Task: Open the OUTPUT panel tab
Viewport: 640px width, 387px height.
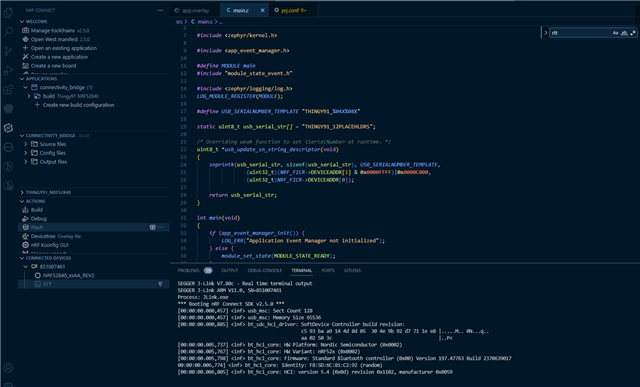Action: 229,270
